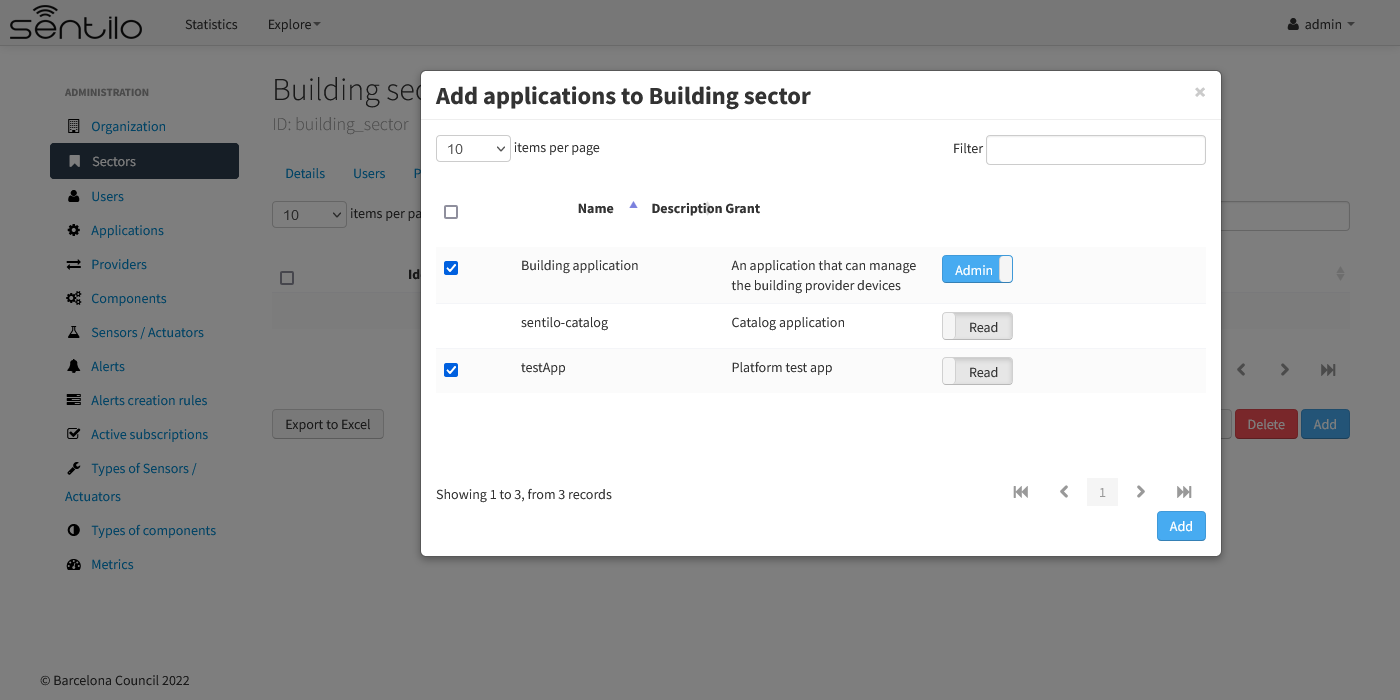
Task: Click background table sort arrows icon
Action: tap(1340, 274)
